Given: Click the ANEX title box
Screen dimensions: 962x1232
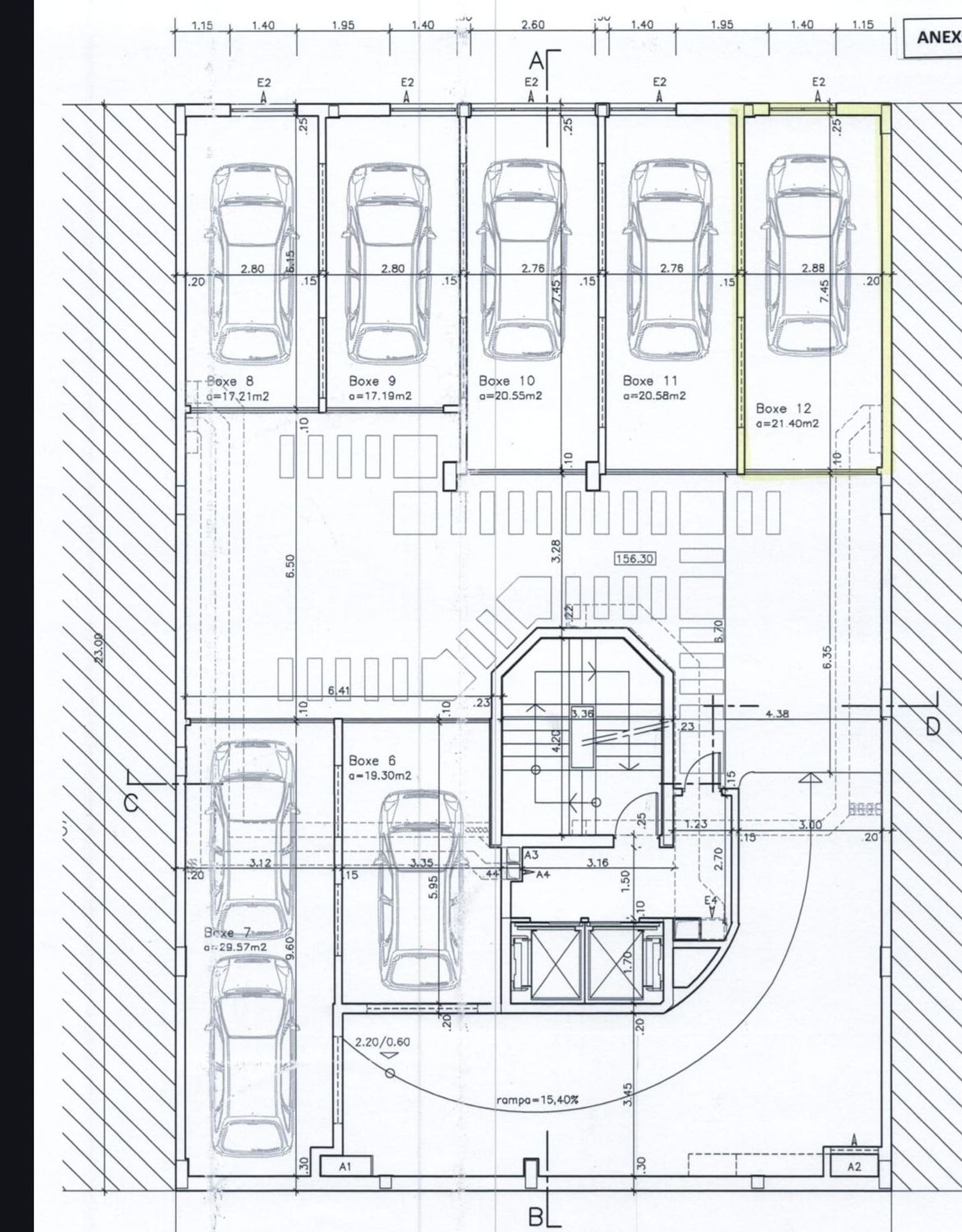Looking at the screenshot, I should (x=933, y=37).
